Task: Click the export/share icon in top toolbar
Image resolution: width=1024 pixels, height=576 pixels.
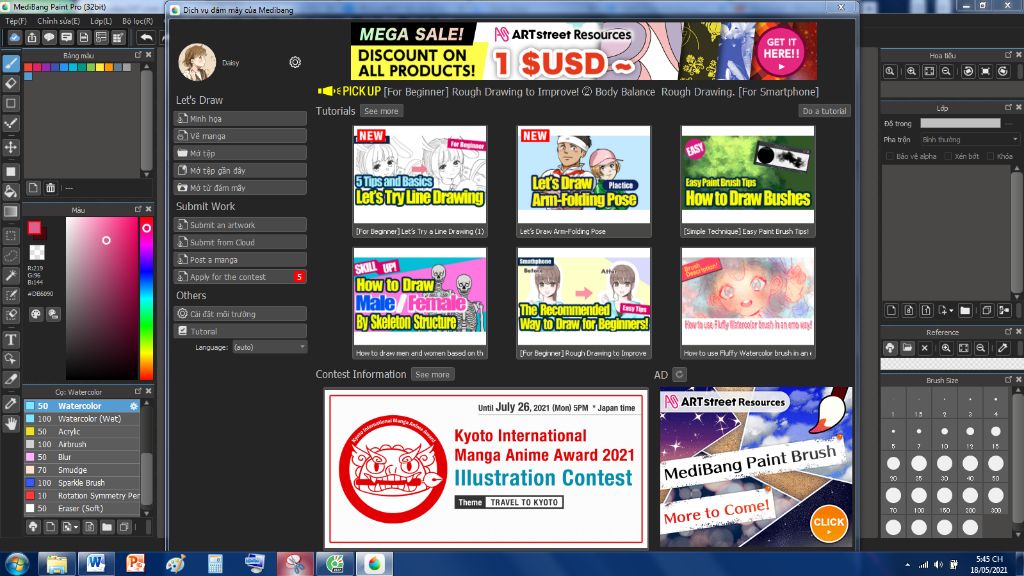Action: 32,38
